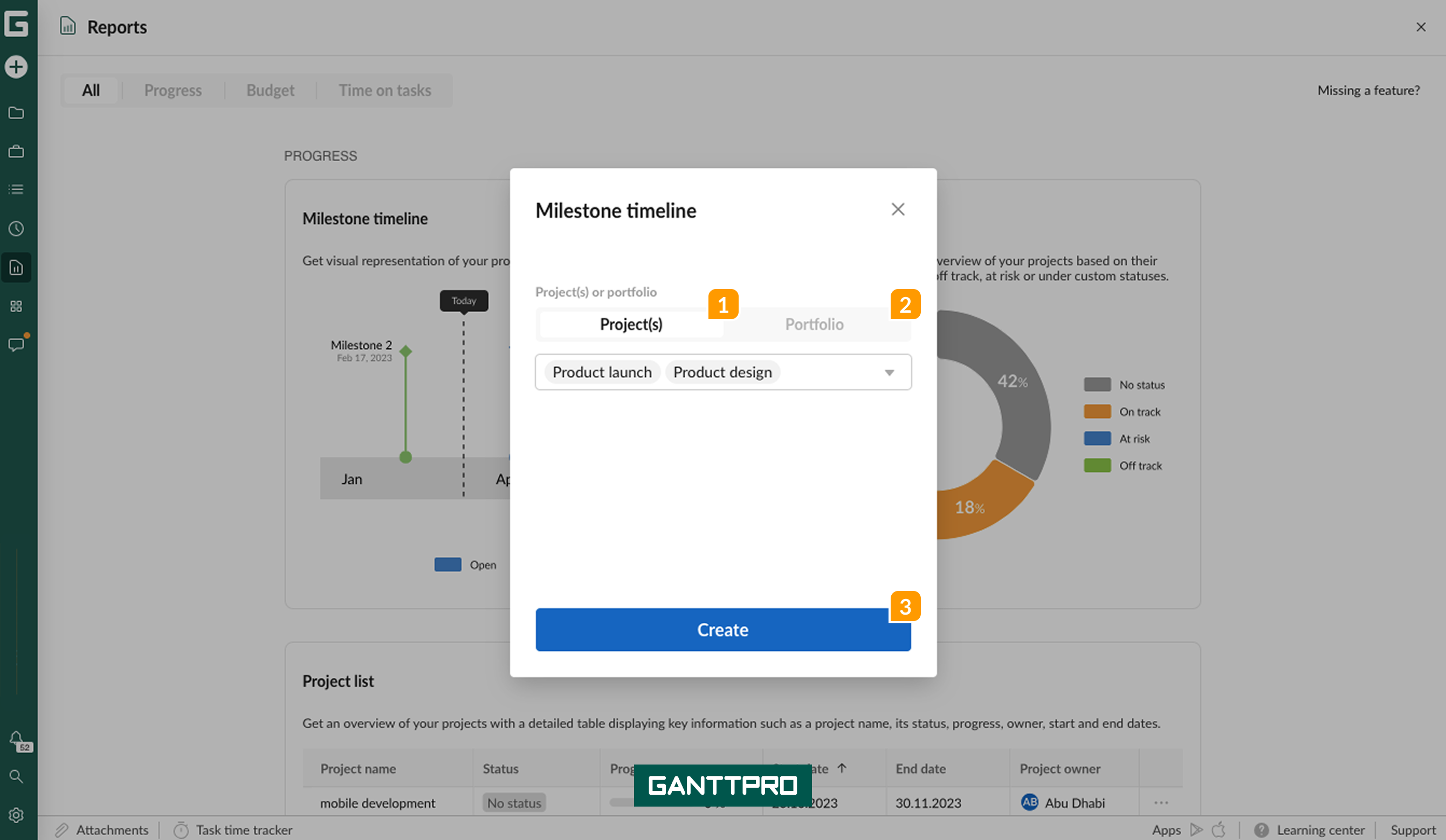Click the Missing a feature? link
This screenshot has width=1446, height=840.
[x=1367, y=91]
